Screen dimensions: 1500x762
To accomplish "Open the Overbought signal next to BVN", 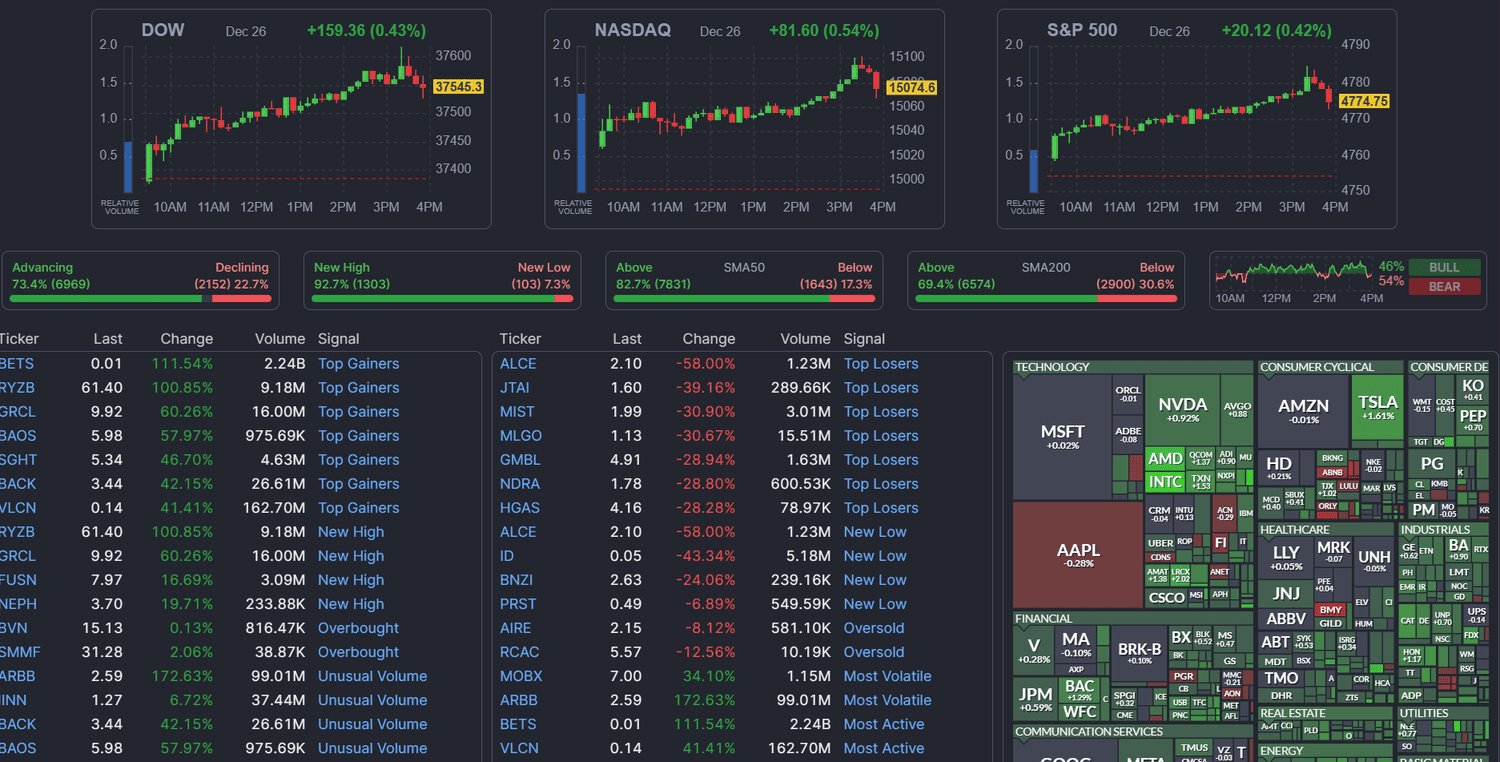I will click(x=358, y=627).
